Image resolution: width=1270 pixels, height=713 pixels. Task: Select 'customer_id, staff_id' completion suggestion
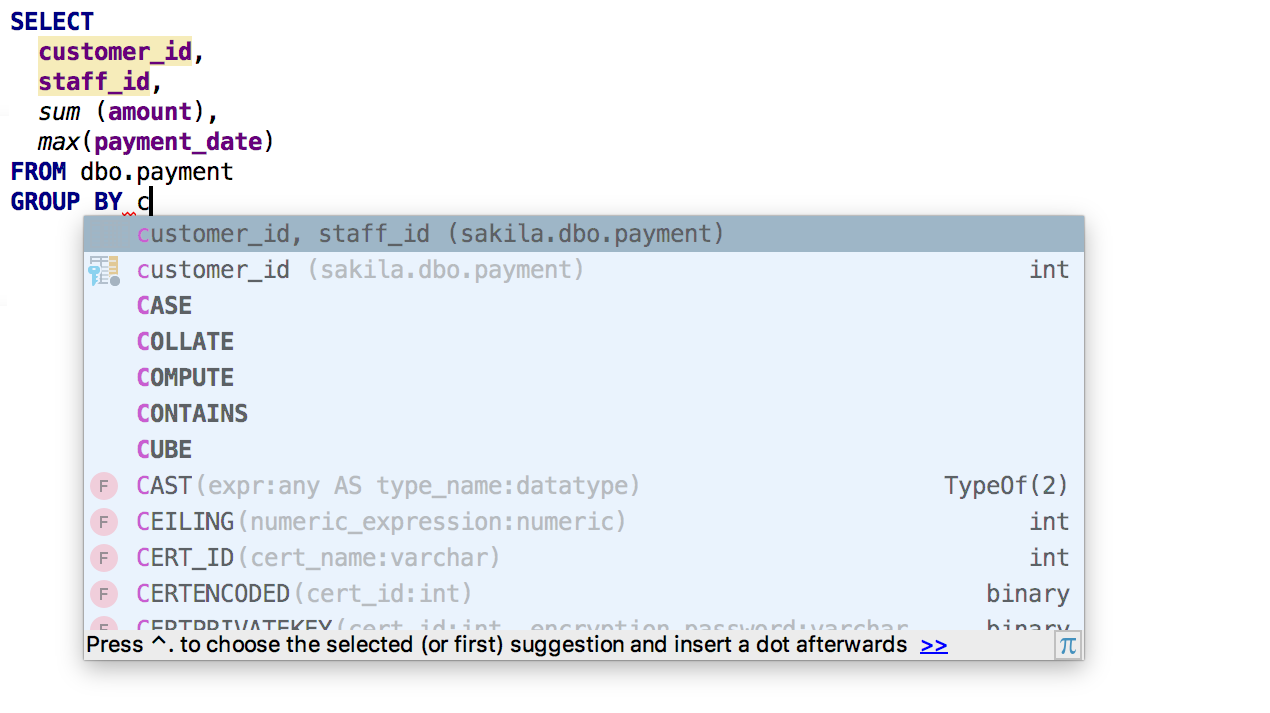coord(583,234)
